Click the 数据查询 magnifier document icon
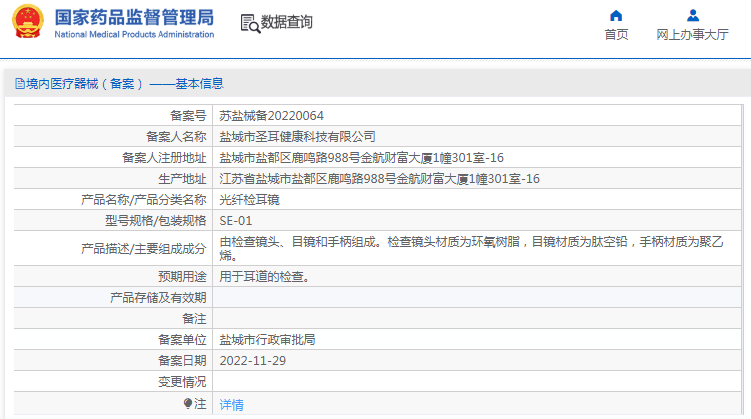This screenshot has height=419, width=751. coord(250,22)
